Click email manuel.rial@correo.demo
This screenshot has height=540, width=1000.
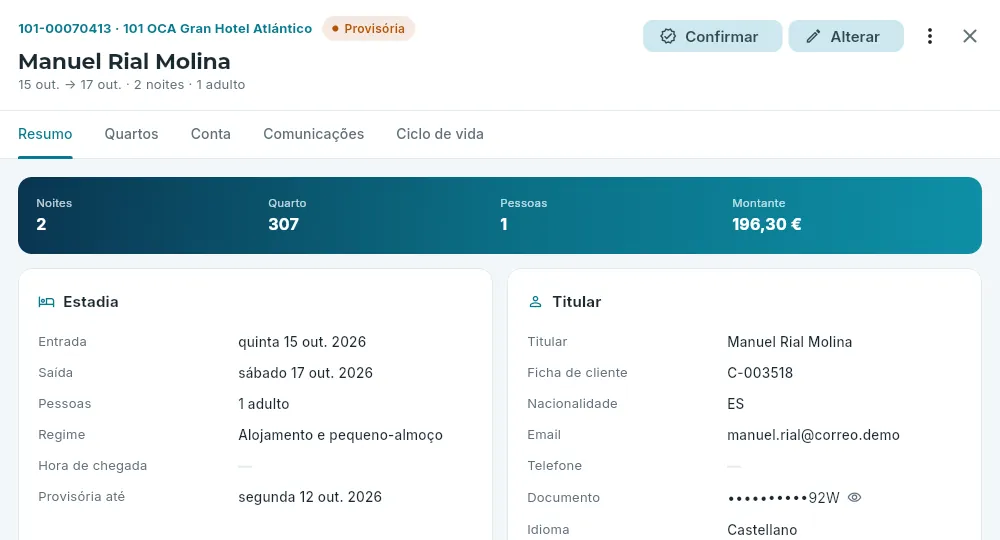(x=813, y=435)
